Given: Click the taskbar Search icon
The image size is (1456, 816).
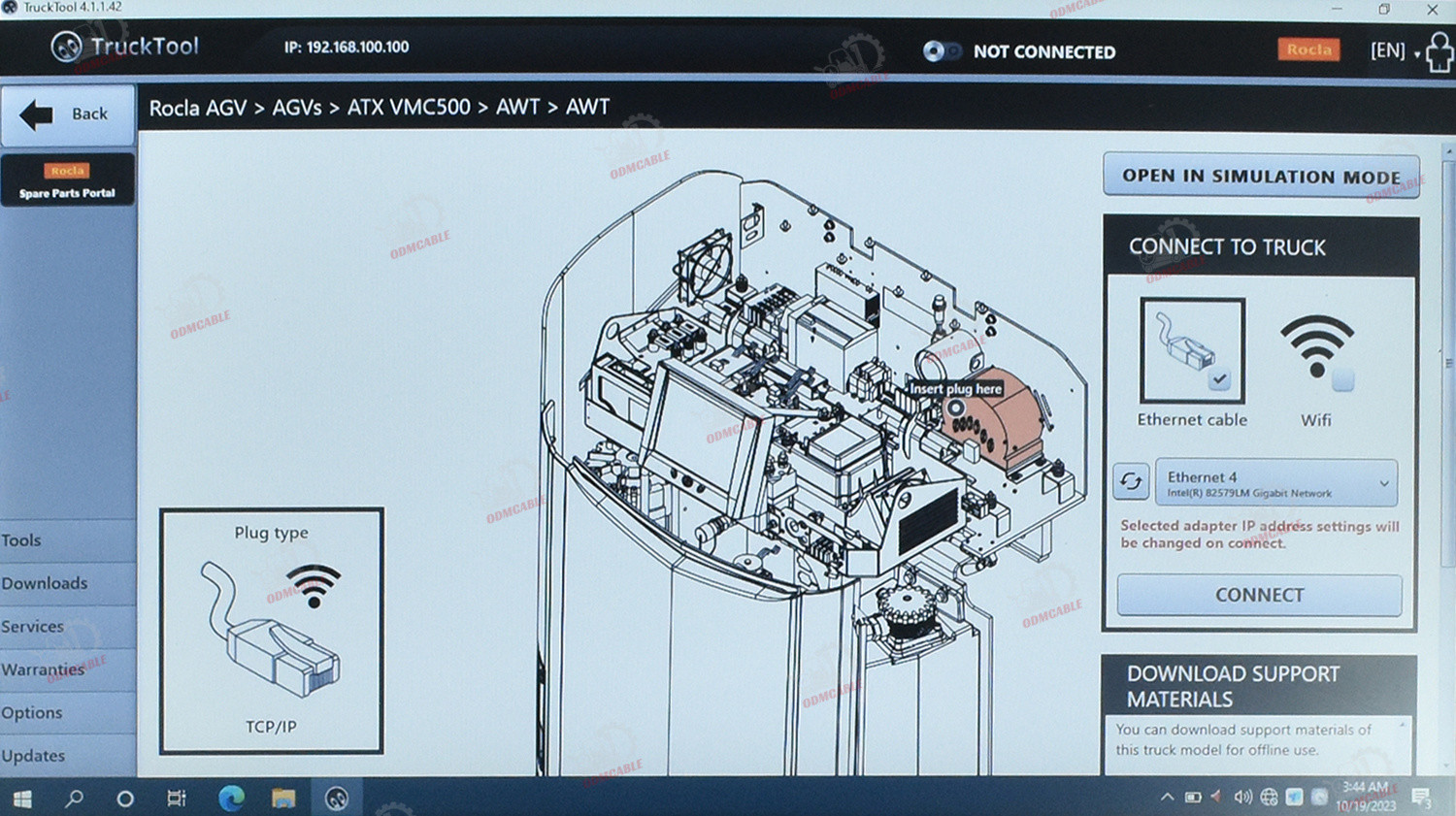Looking at the screenshot, I should pyautogui.click(x=74, y=799).
